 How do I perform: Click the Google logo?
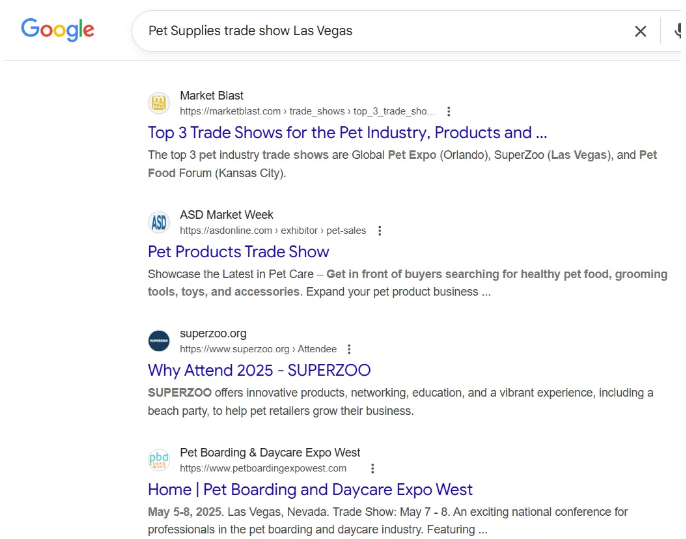click(x=57, y=30)
